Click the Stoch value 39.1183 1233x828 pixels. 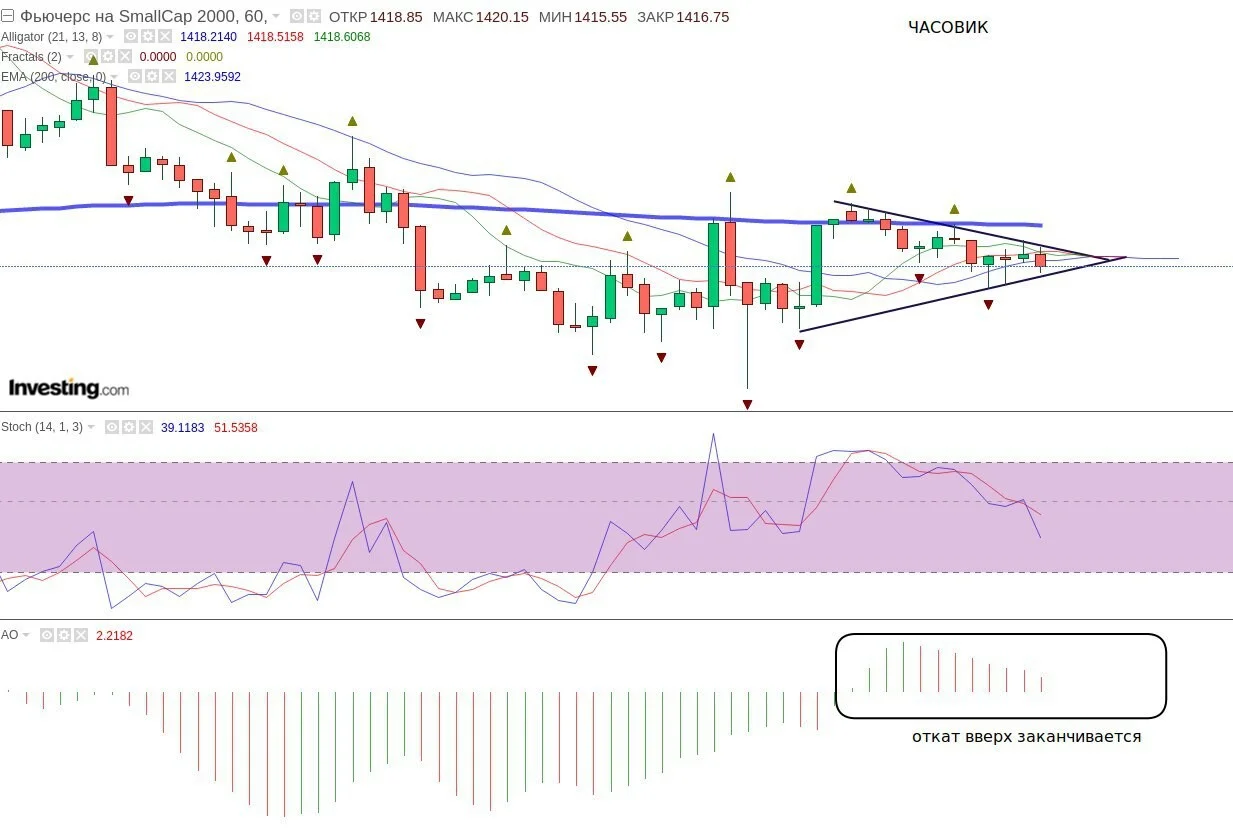pos(183,427)
